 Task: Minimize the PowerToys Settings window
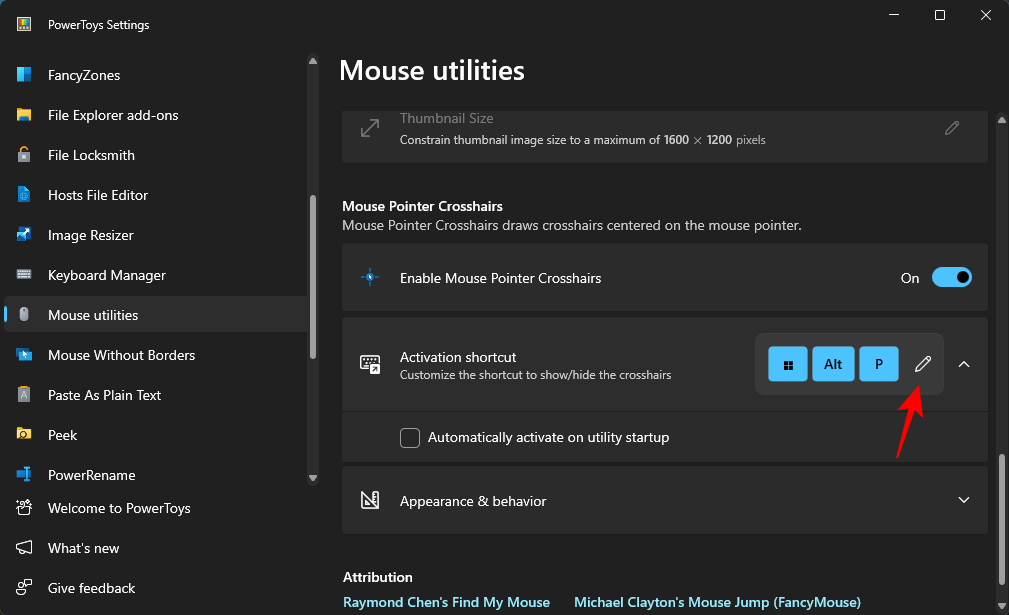[x=894, y=15]
